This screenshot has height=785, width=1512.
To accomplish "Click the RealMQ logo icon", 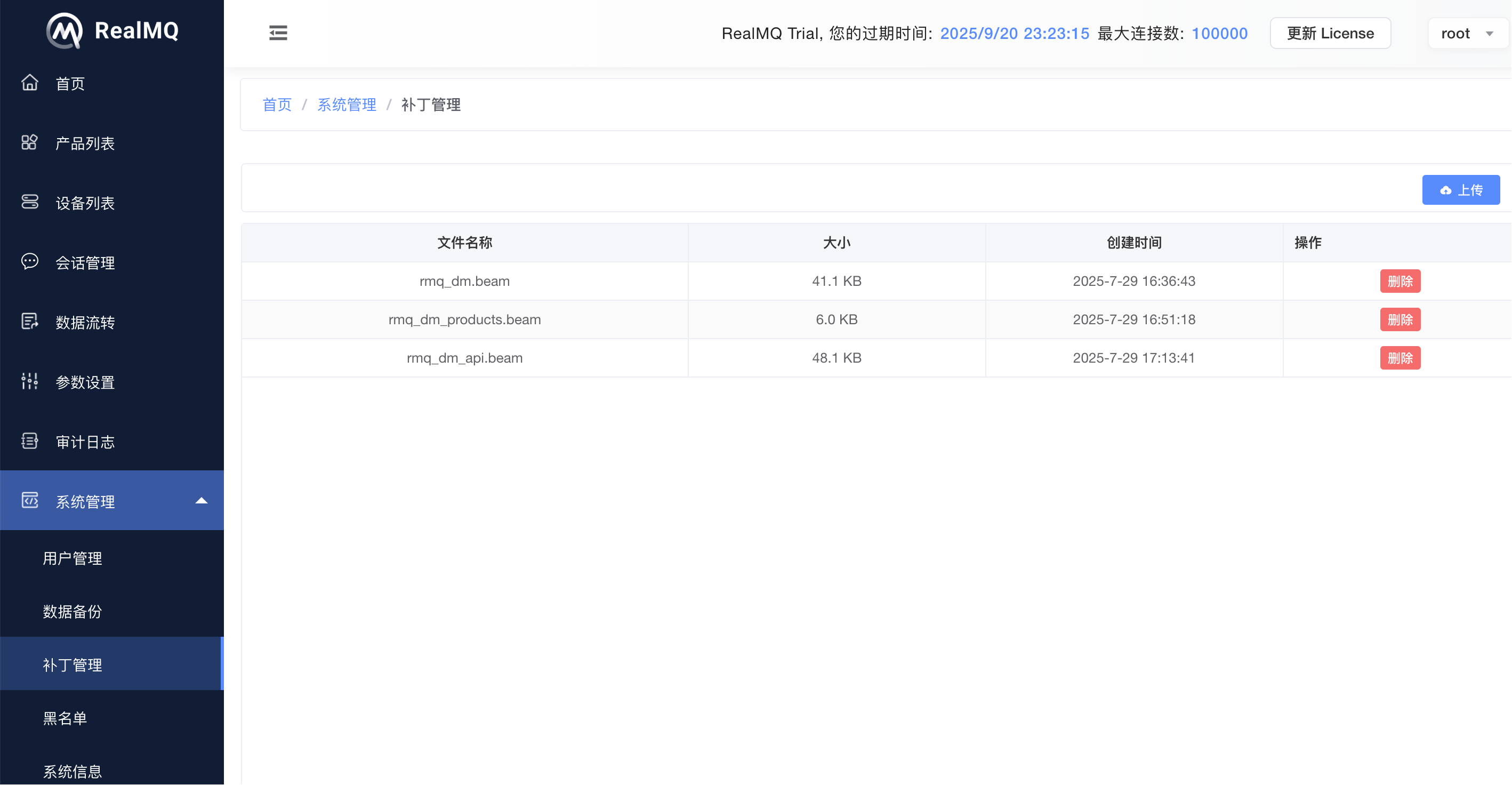I will pyautogui.click(x=64, y=30).
